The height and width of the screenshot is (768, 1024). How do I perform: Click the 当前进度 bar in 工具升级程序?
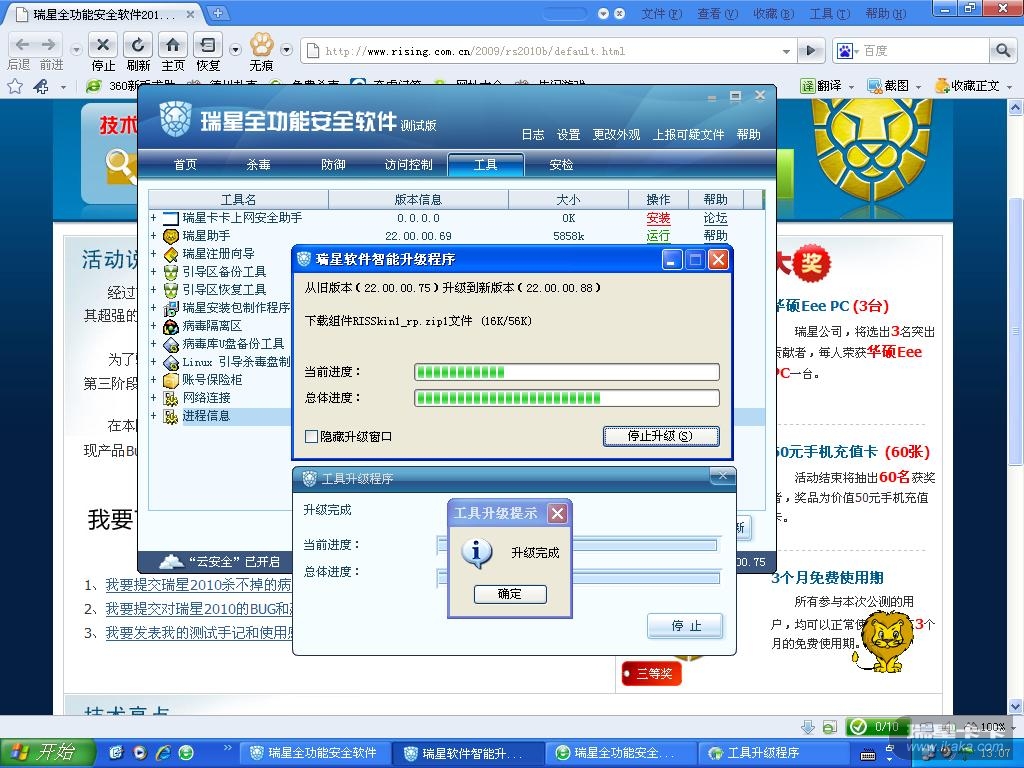pos(577,545)
